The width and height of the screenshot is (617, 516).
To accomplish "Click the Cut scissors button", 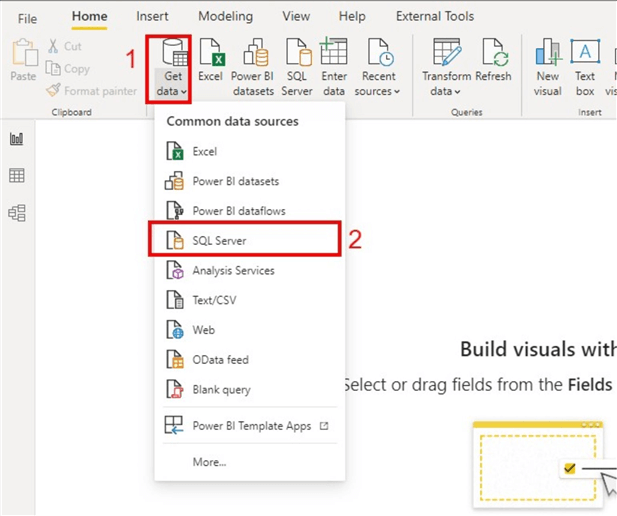I will 64,46.
